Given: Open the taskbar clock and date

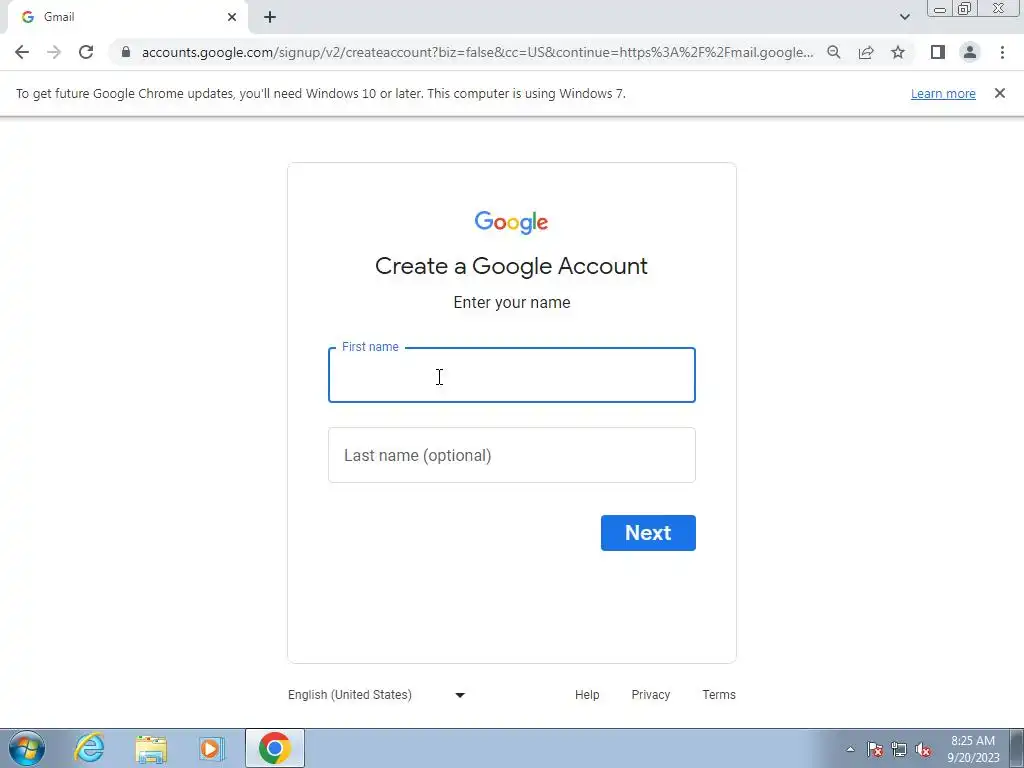Looking at the screenshot, I should pos(973,749).
